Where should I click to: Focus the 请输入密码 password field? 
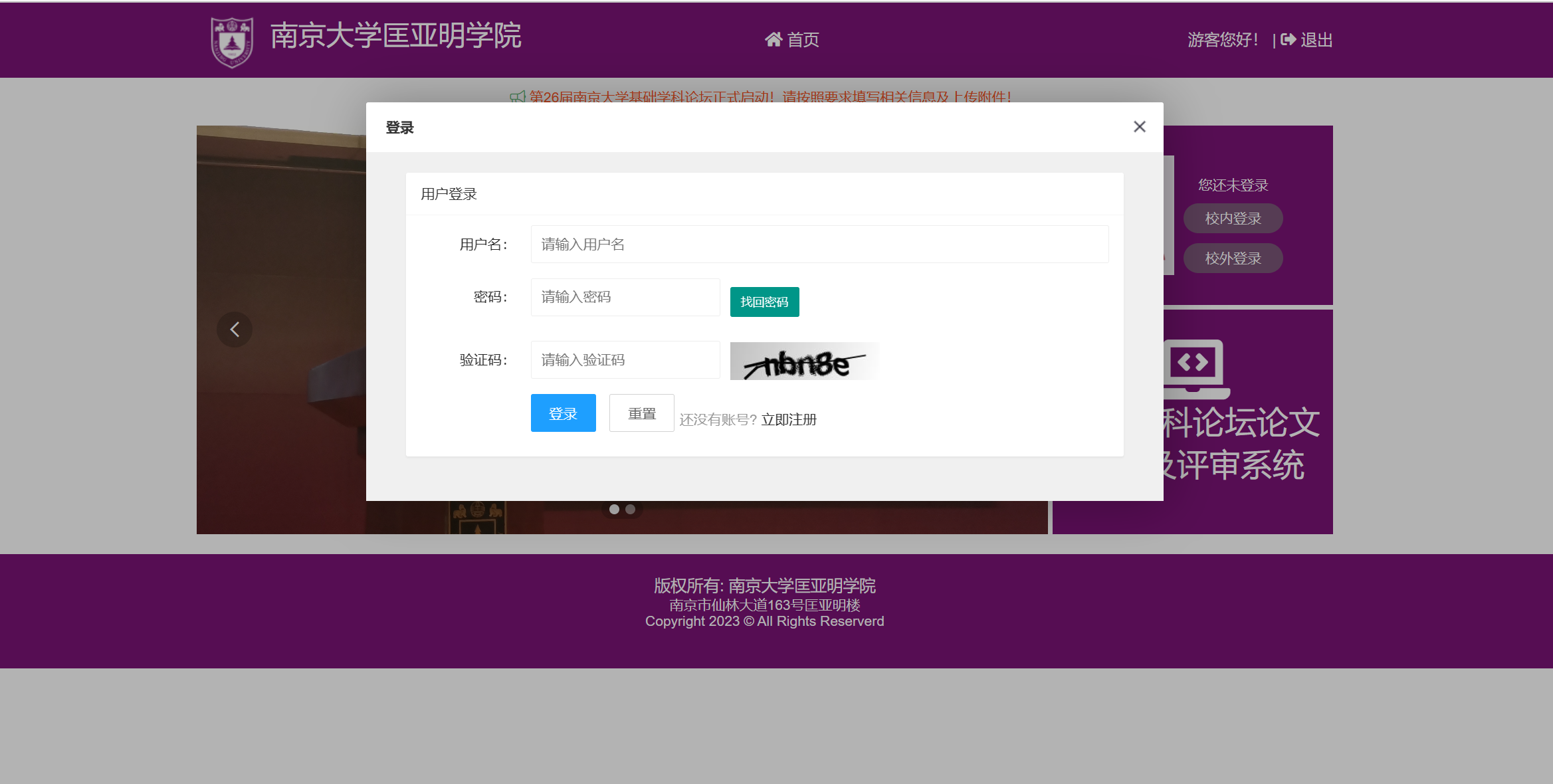pyautogui.click(x=625, y=297)
